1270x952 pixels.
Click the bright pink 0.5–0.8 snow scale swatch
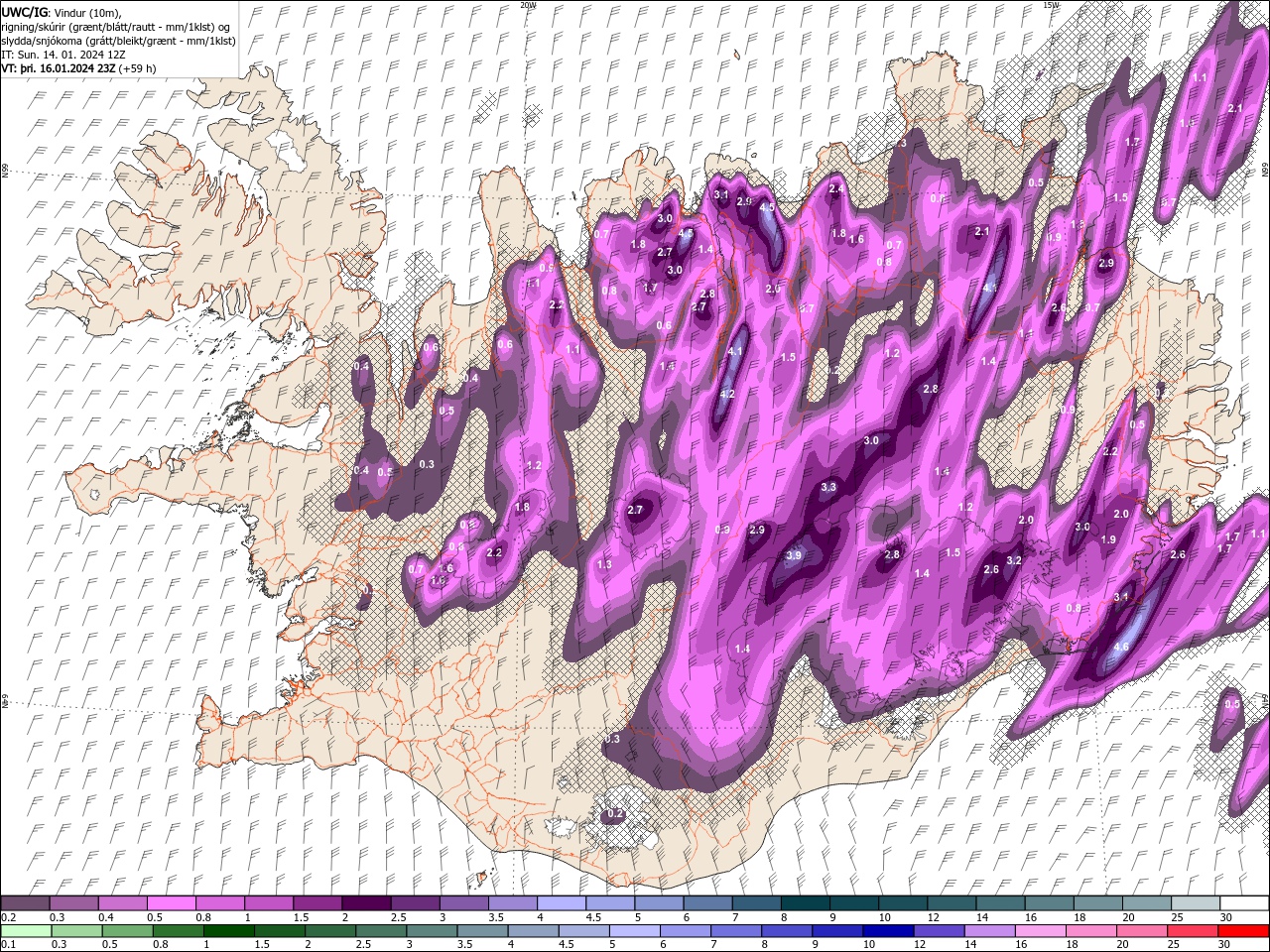pyautogui.click(x=171, y=903)
